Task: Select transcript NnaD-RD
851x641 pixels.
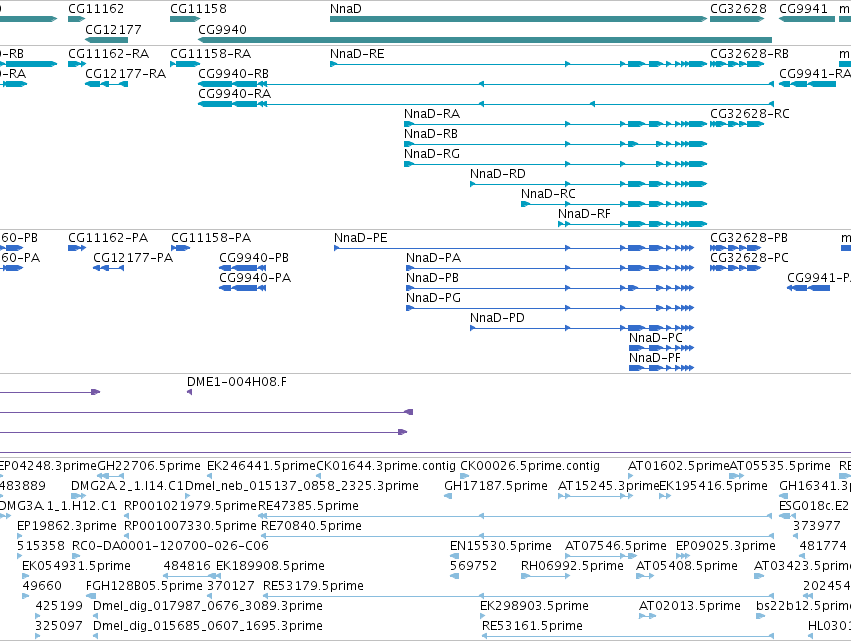Action: (588, 184)
